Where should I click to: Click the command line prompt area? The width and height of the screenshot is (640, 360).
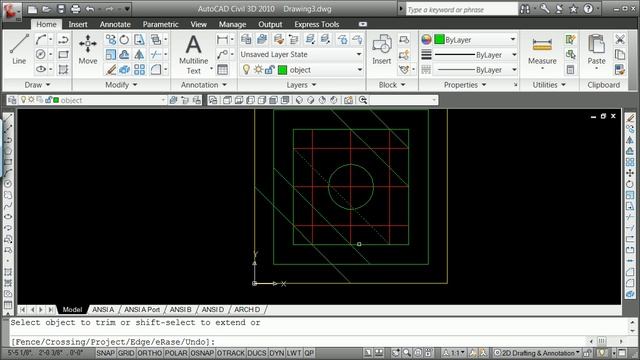[298, 342]
